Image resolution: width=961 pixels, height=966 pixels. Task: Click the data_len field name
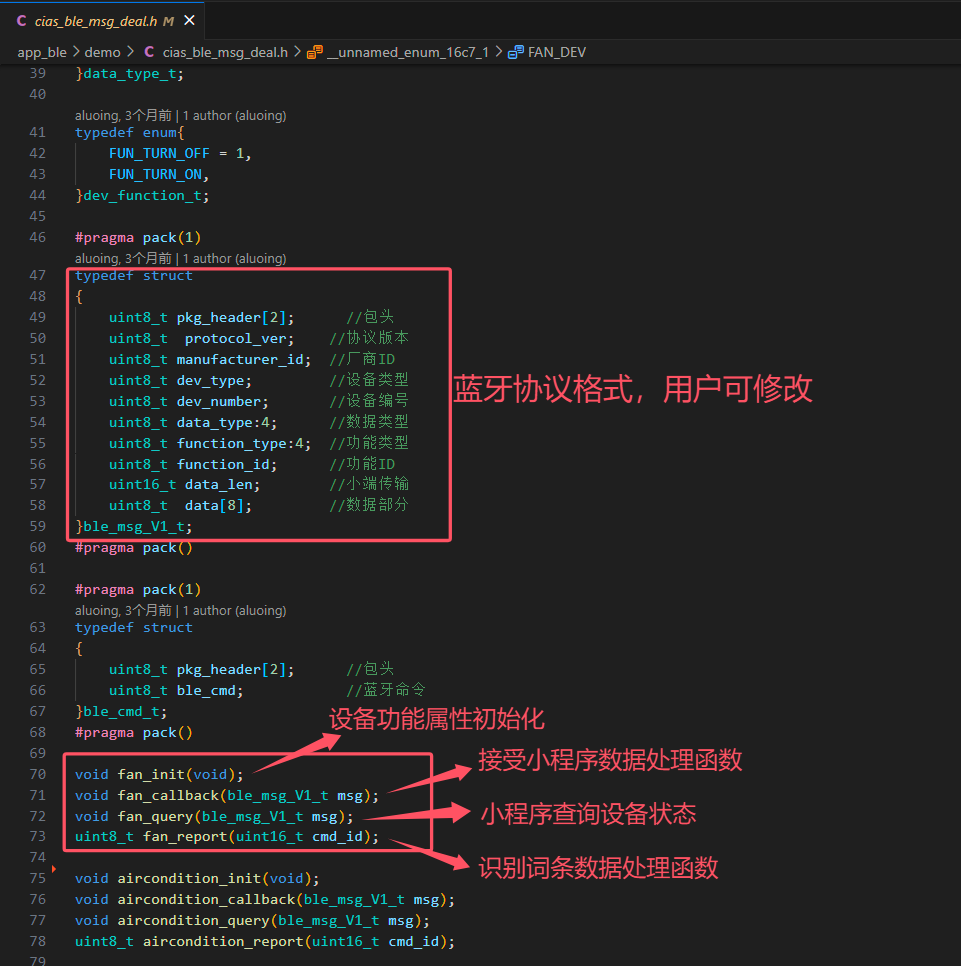pyautogui.click(x=219, y=484)
